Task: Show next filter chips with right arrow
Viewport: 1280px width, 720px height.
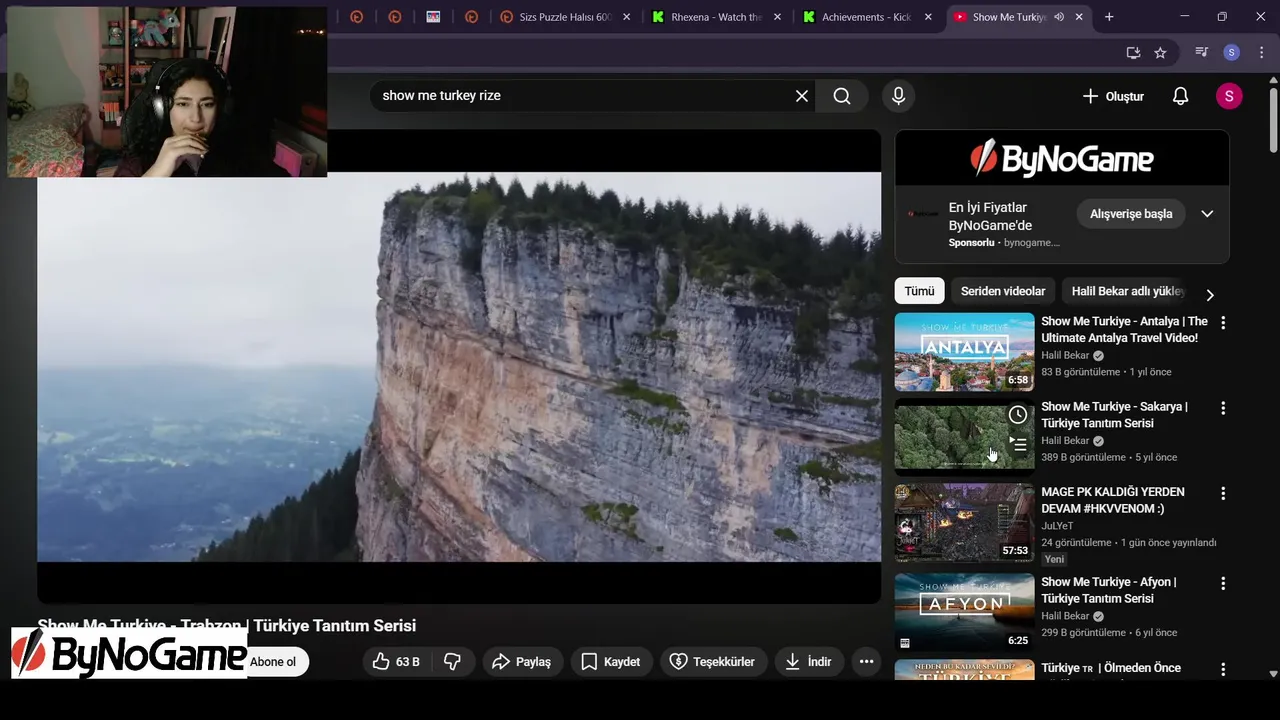Action: point(1209,295)
